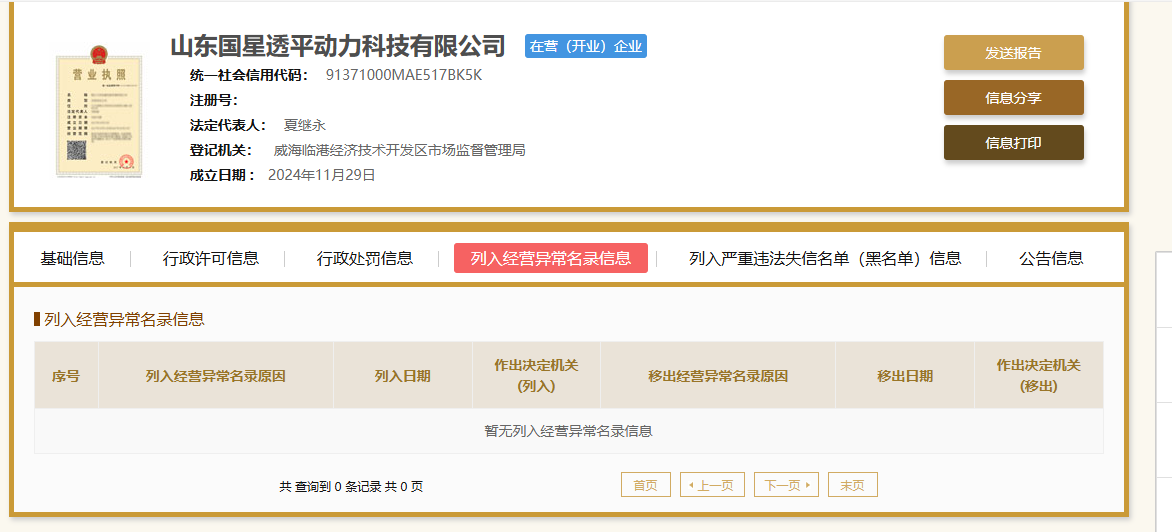Screen dimensions: 1172x532
Task: Go to first page with 首页
Action: point(646,485)
